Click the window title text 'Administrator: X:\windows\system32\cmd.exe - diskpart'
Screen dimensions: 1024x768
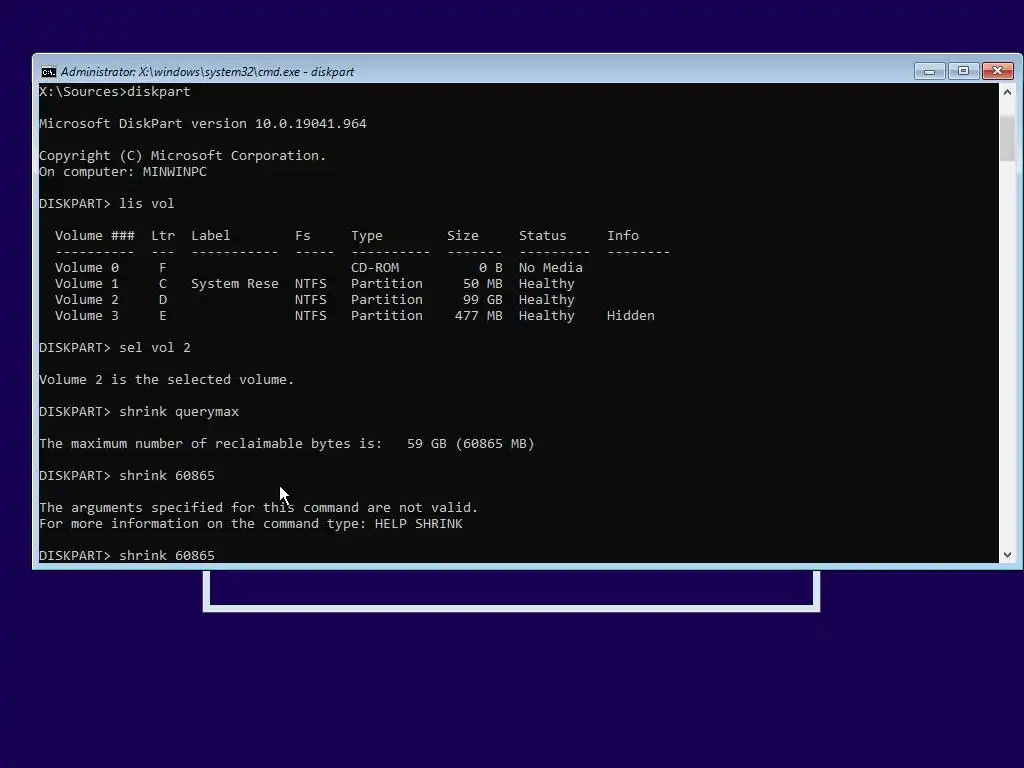(x=207, y=72)
